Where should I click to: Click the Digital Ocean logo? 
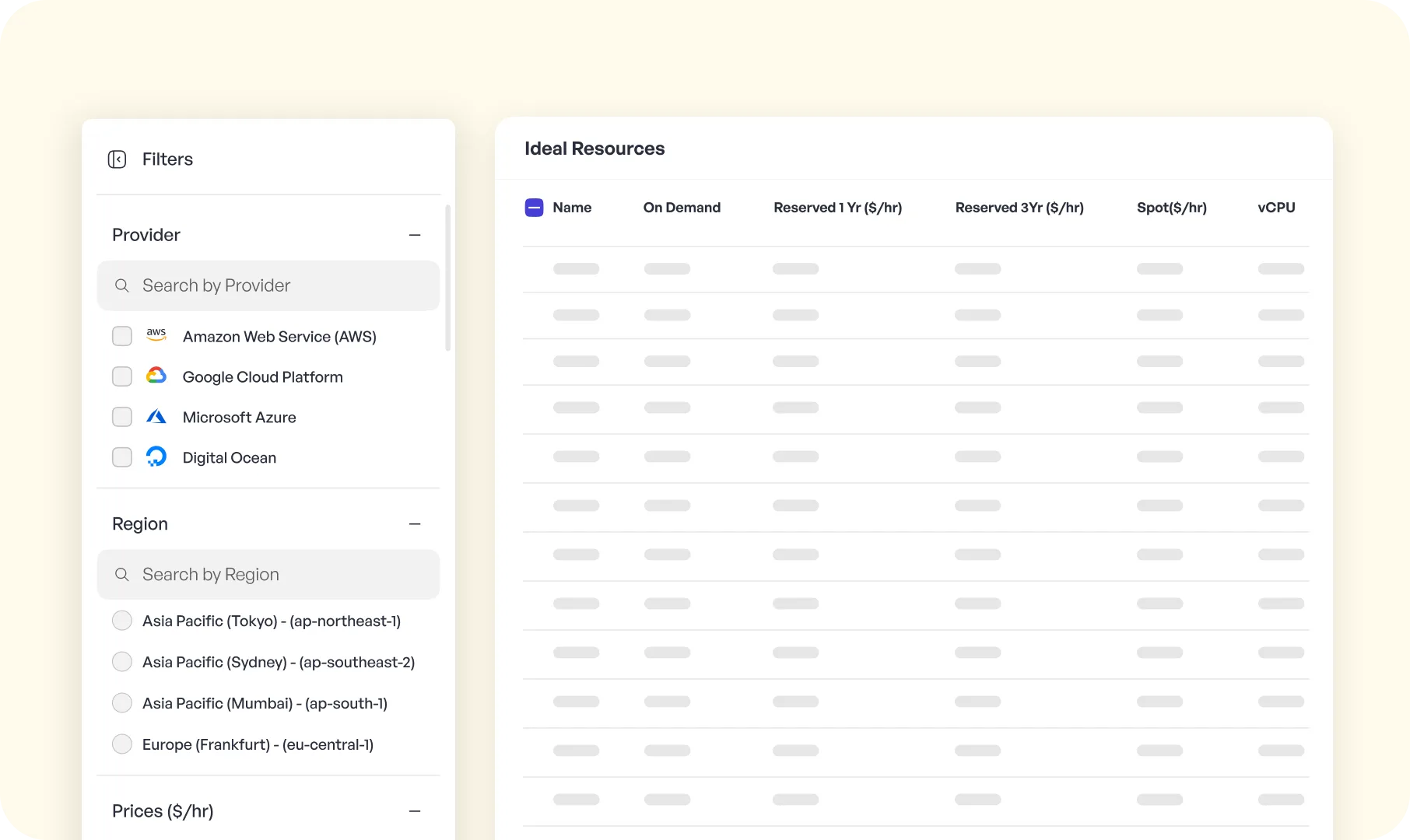[156, 457]
